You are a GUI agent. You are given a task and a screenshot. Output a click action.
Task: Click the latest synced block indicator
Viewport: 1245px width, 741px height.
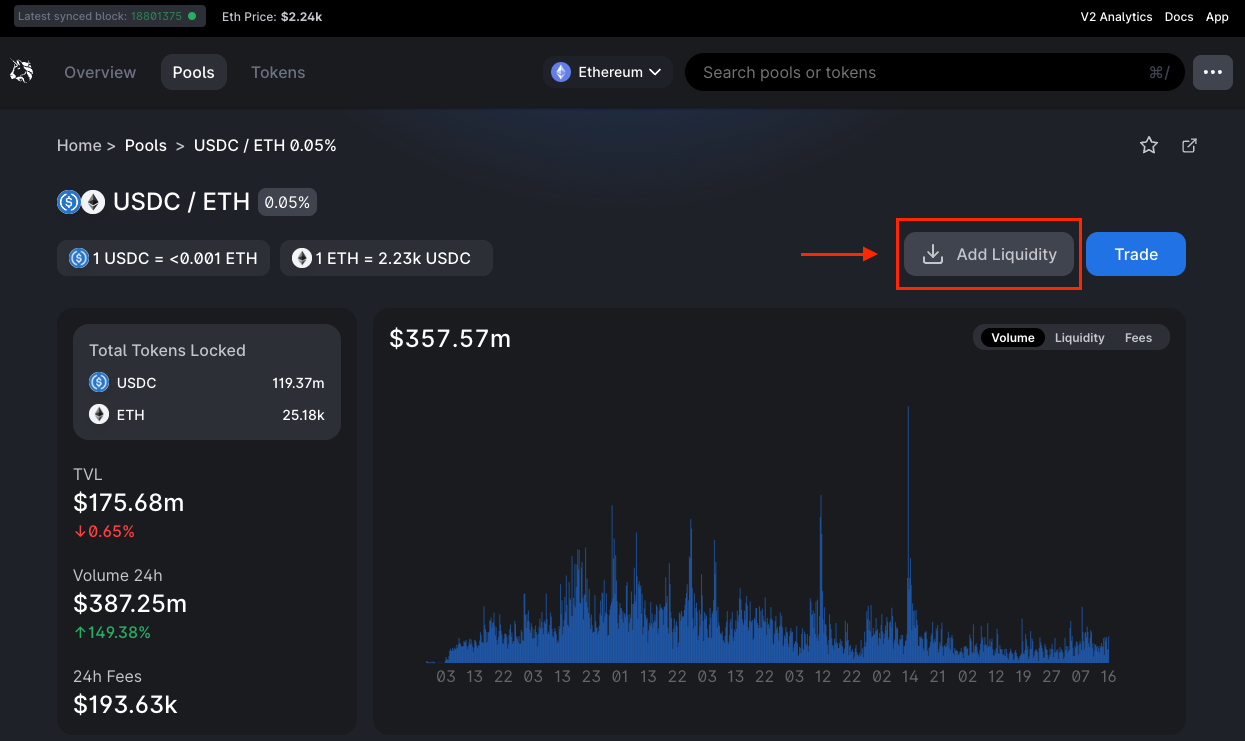click(110, 17)
